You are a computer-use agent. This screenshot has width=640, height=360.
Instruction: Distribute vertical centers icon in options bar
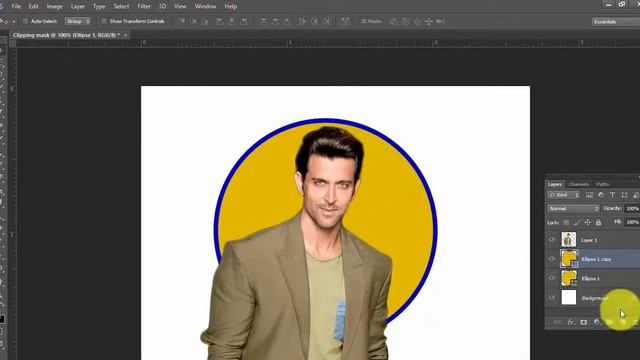(x=275, y=21)
